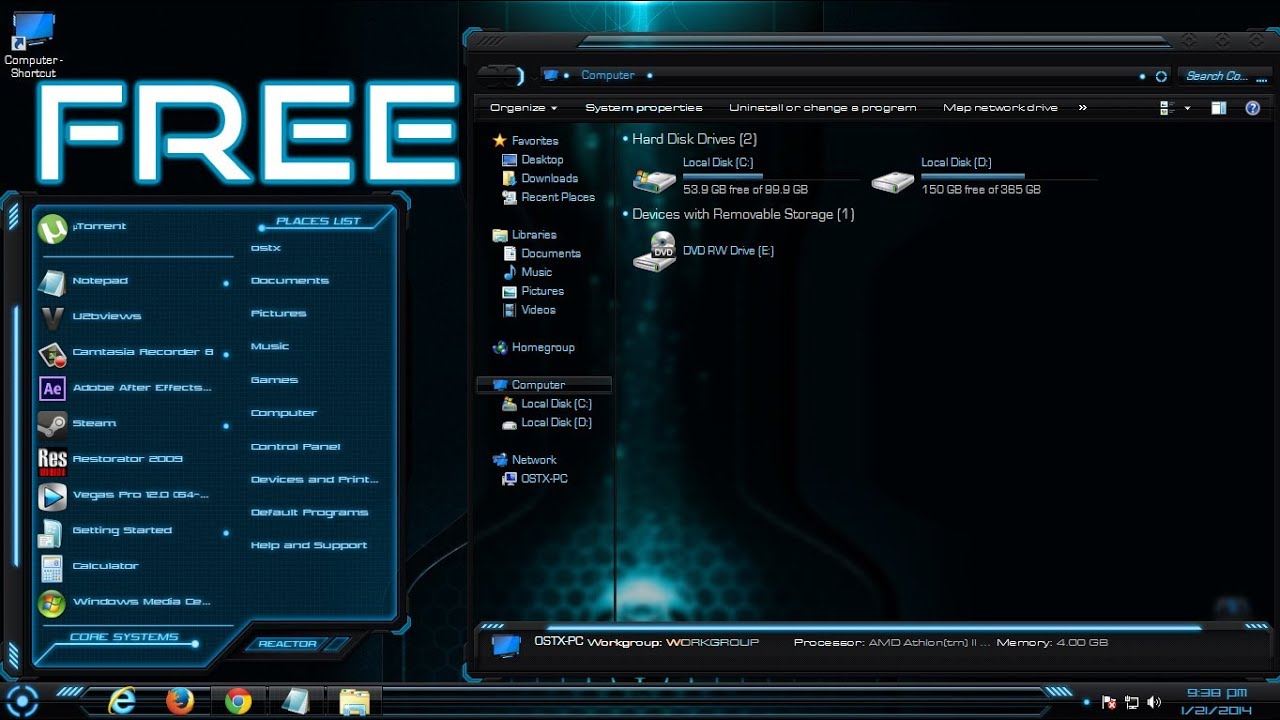Expand the Steam jump list arrow
The height and width of the screenshot is (720, 1280).
click(x=226, y=425)
